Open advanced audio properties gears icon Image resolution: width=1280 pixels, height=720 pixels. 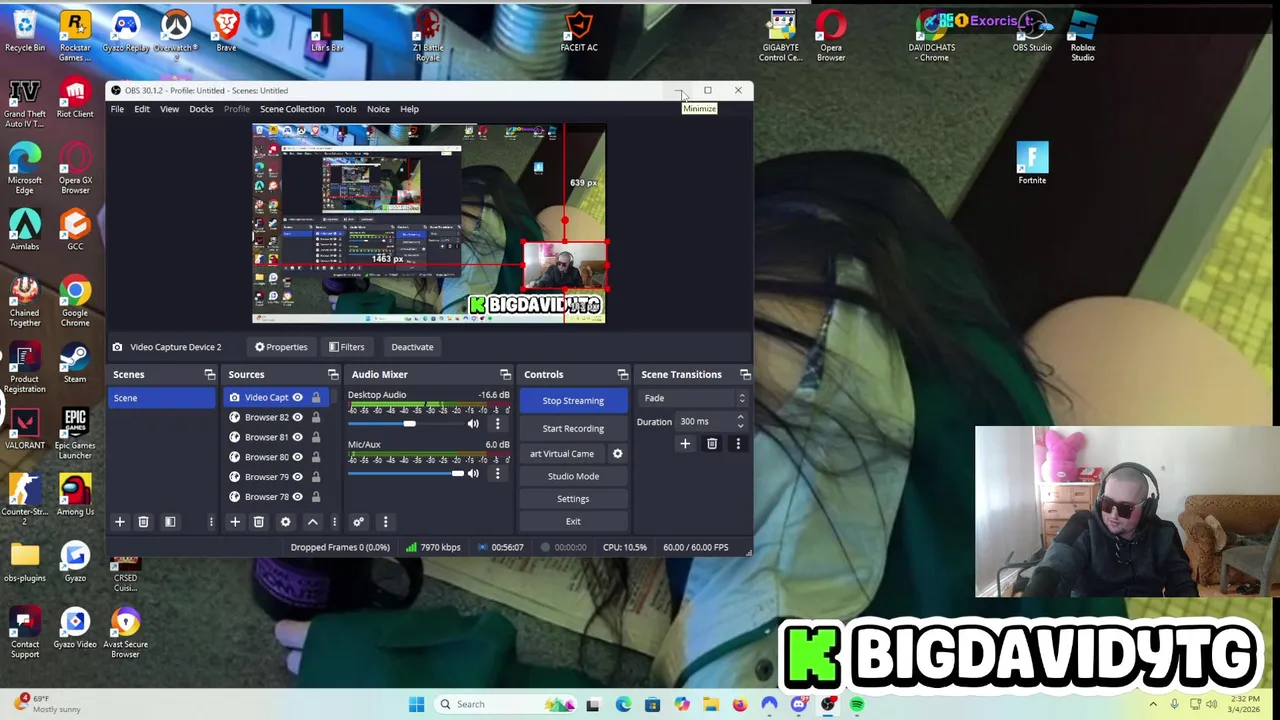[358, 522]
